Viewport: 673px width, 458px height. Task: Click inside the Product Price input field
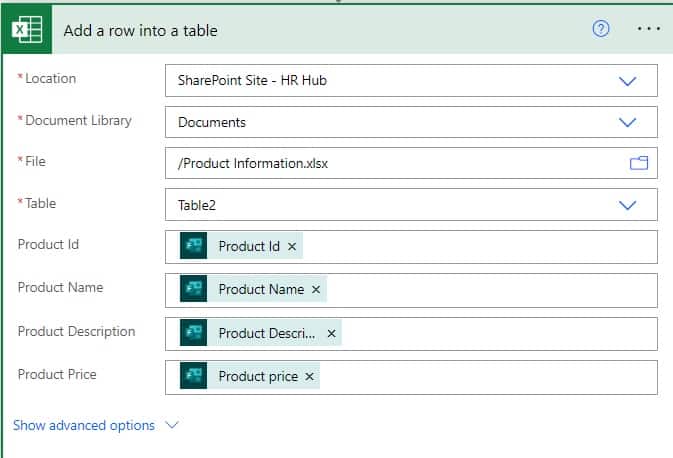point(411,377)
